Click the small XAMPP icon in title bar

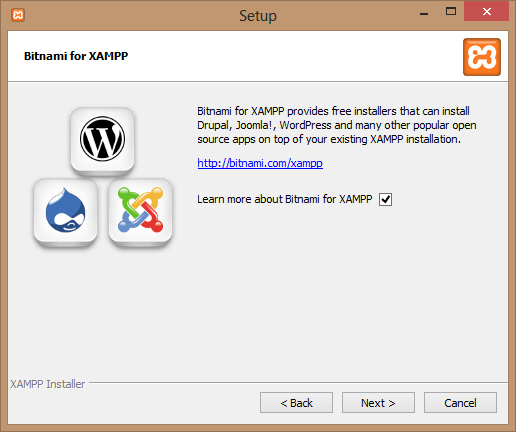(x=18, y=15)
